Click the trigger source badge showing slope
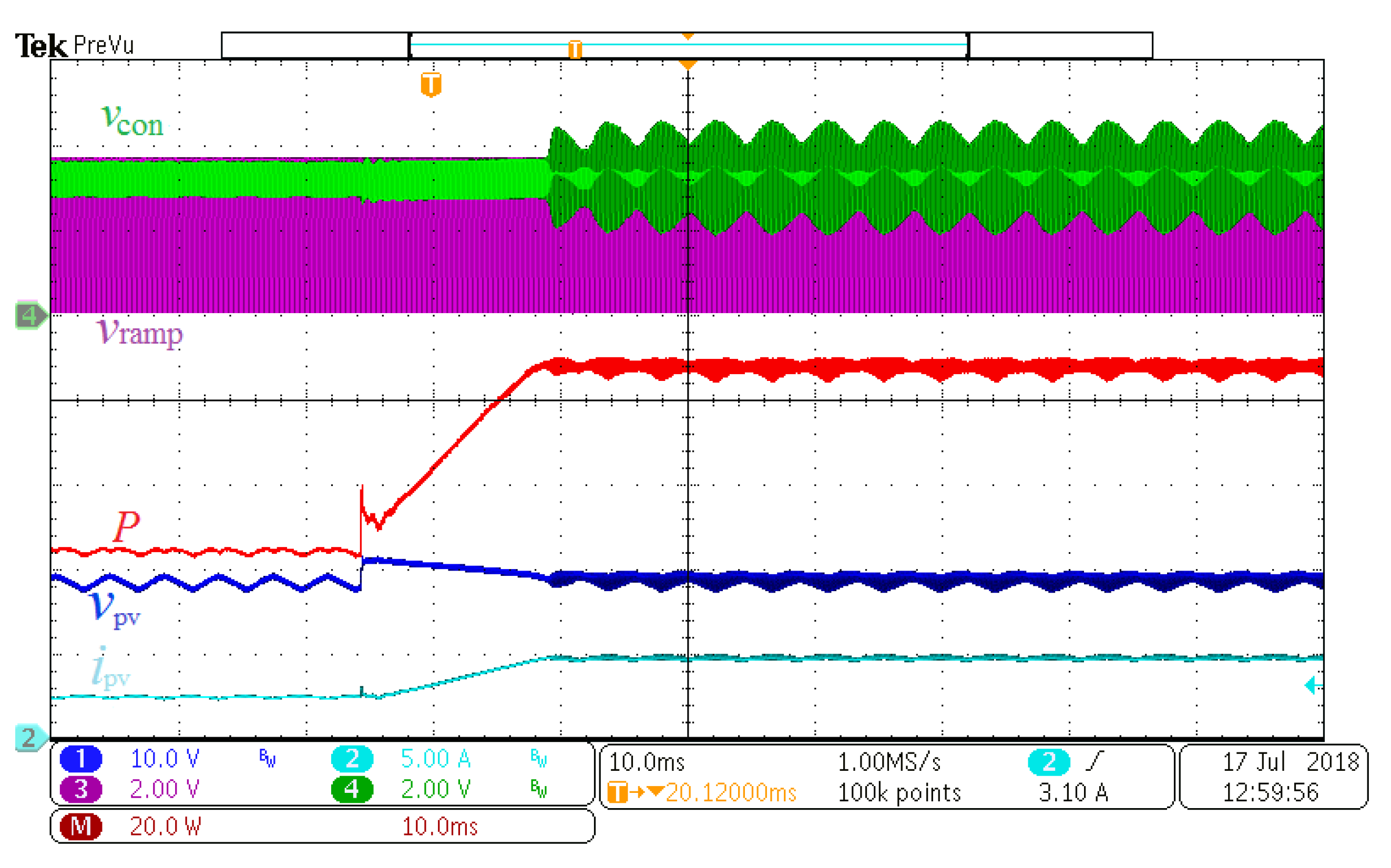The width and height of the screenshot is (1391, 868). coord(1049,761)
